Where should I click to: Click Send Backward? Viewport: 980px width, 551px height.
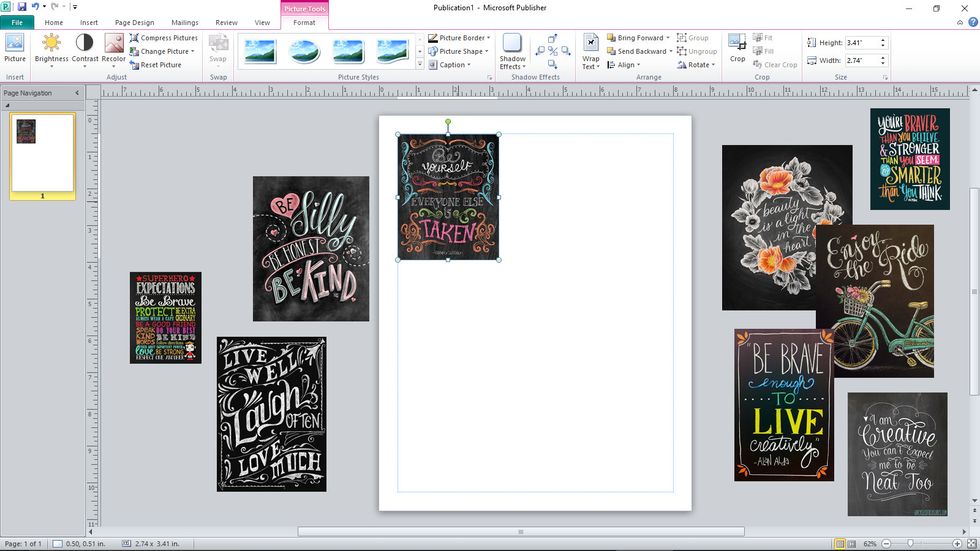coord(636,51)
